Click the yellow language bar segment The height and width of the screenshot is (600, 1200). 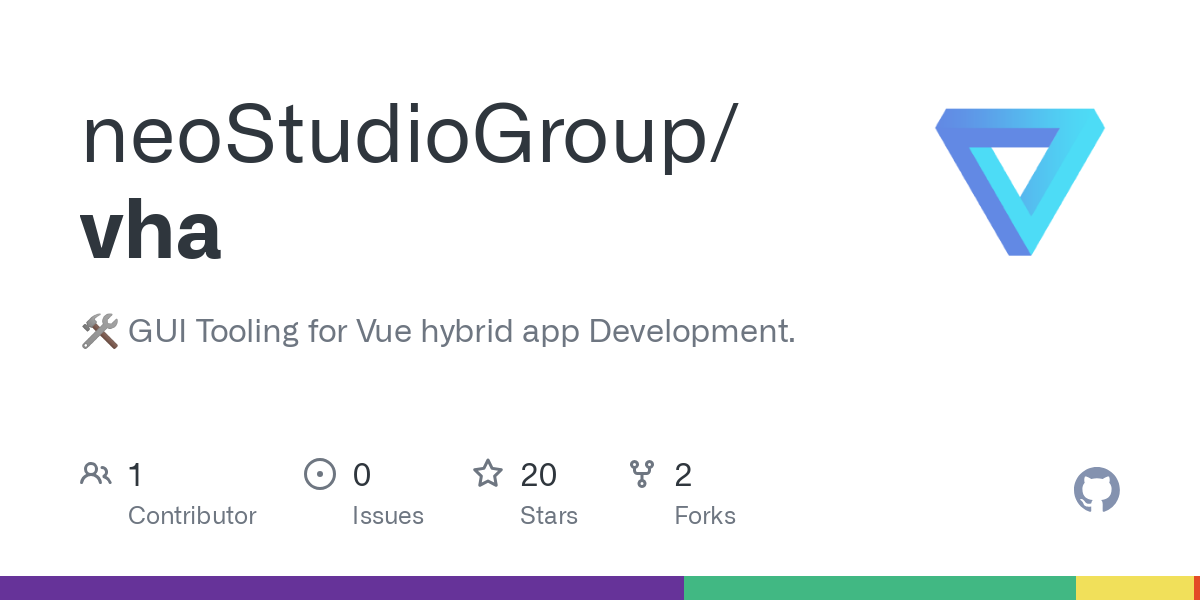tap(1135, 588)
